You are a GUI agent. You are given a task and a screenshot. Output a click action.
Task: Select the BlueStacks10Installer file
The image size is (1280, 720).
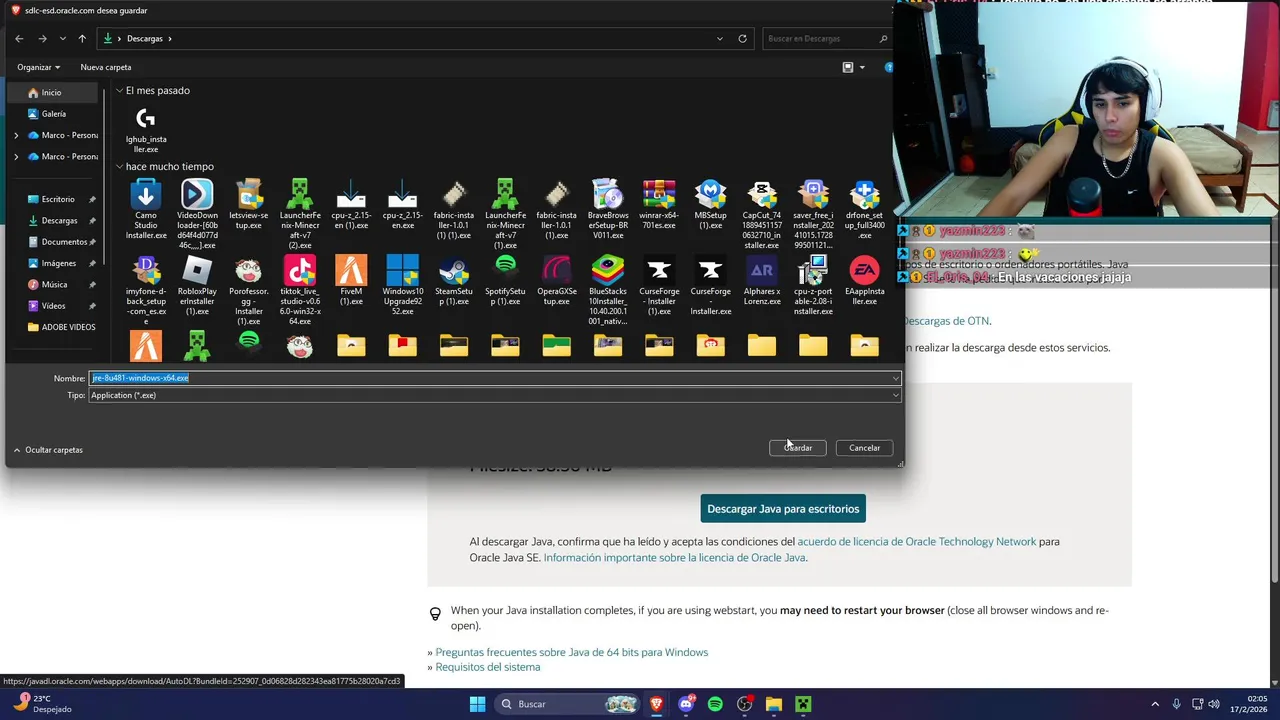[608, 291]
